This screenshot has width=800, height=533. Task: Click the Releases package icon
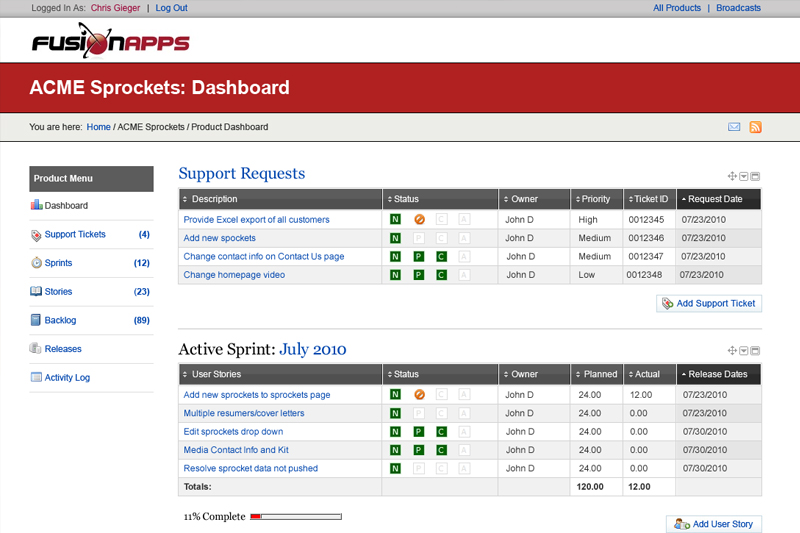coord(36,348)
